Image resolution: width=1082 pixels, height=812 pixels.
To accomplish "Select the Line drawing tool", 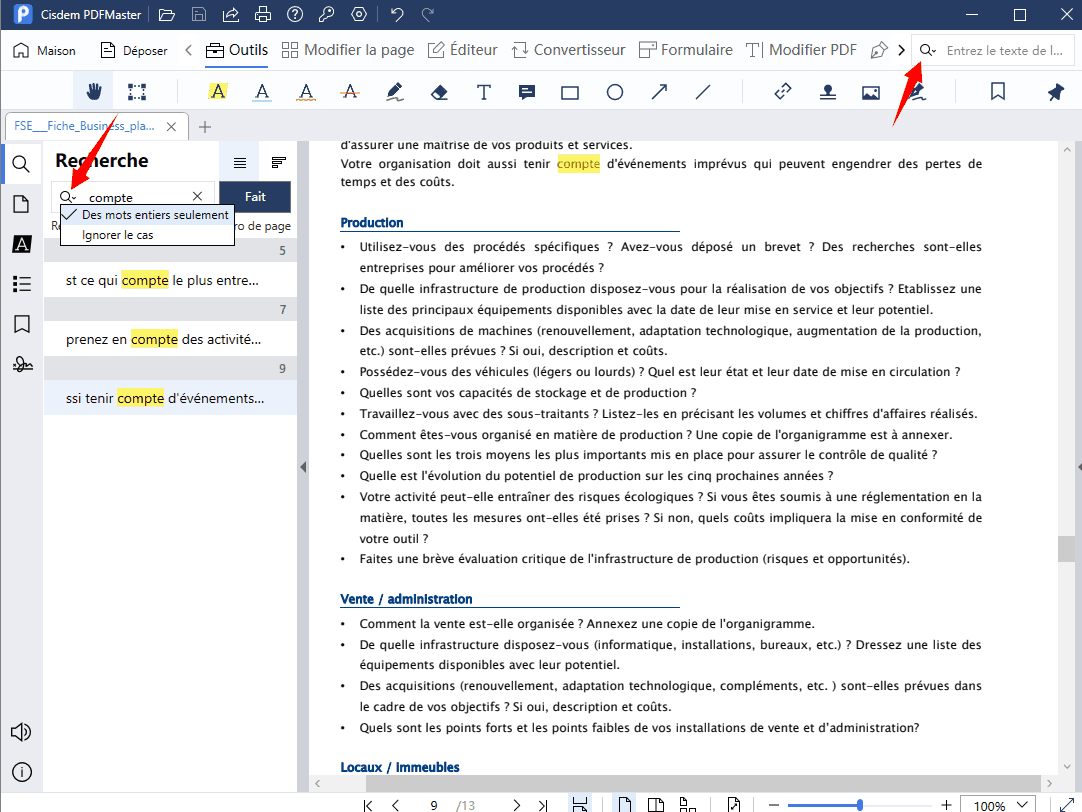I will point(703,91).
